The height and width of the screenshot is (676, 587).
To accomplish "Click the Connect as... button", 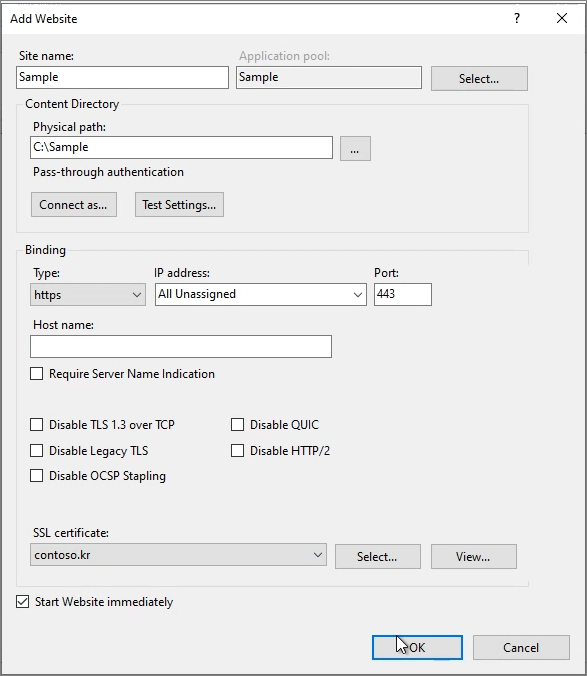I will tap(74, 205).
